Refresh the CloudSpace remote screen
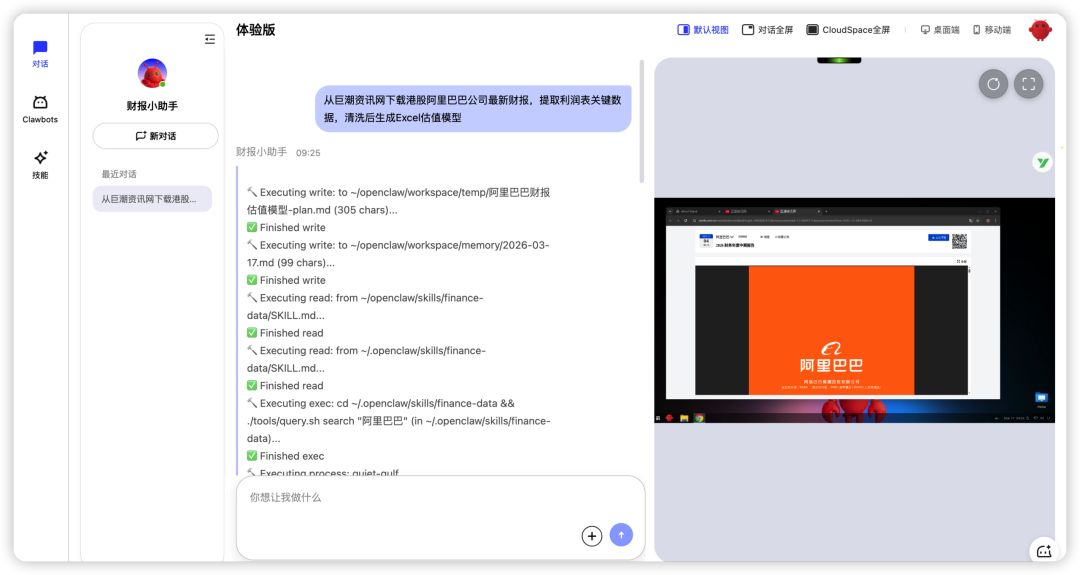 click(993, 84)
